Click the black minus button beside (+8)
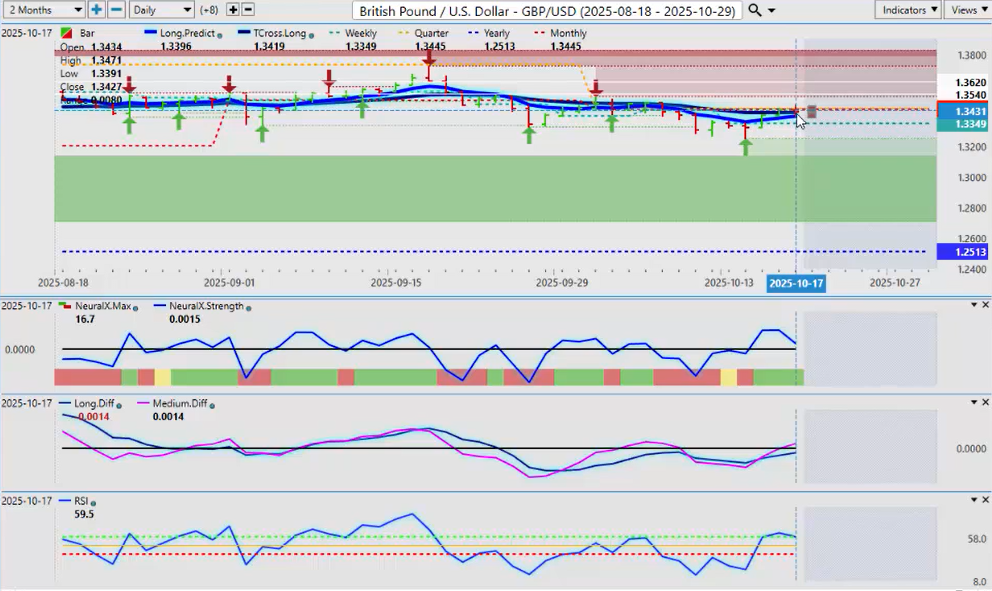Image resolution: width=992 pixels, height=591 pixels. (248, 9)
